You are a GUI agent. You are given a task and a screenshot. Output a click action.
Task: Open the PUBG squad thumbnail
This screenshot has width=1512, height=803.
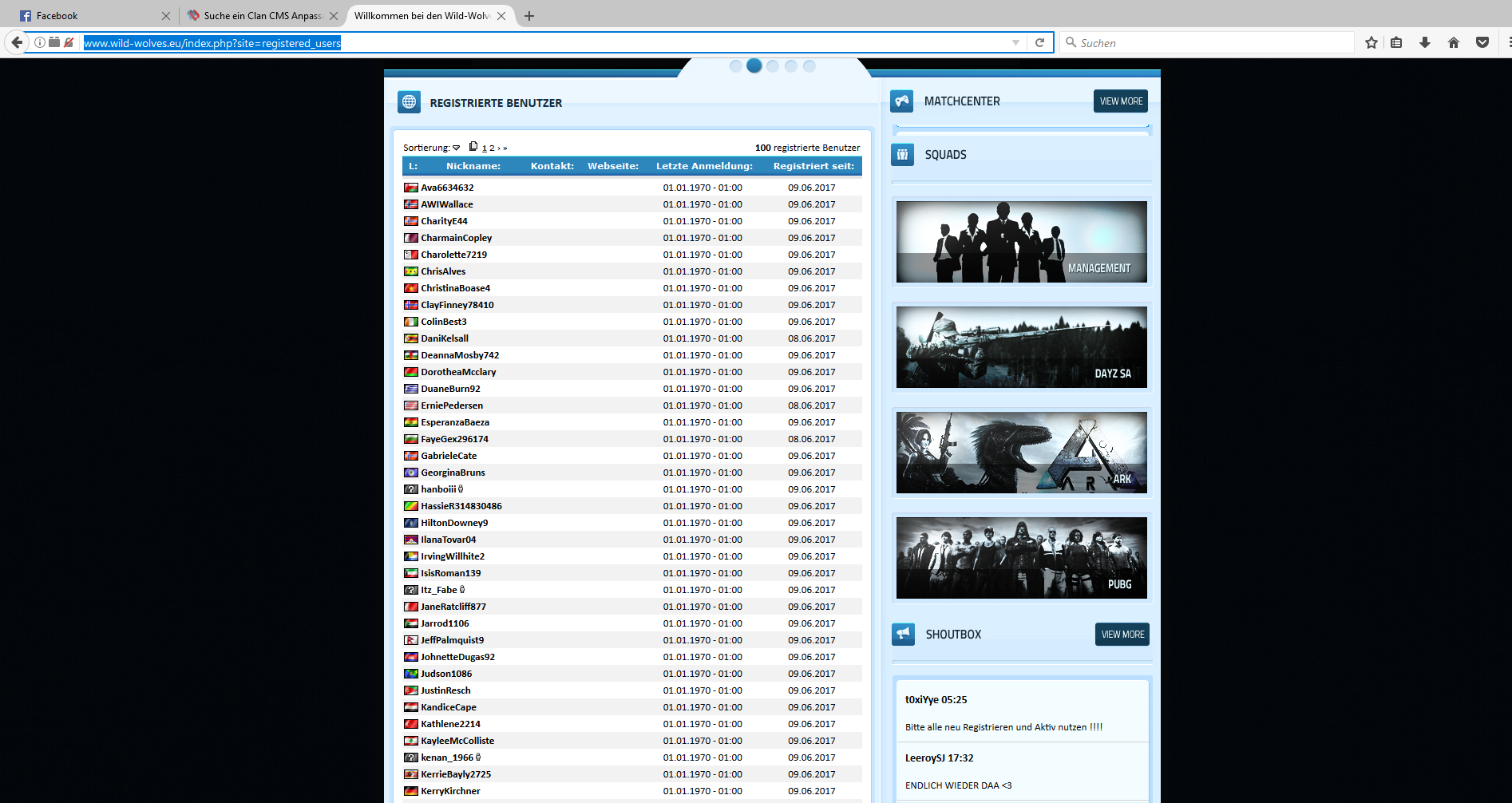[1021, 558]
